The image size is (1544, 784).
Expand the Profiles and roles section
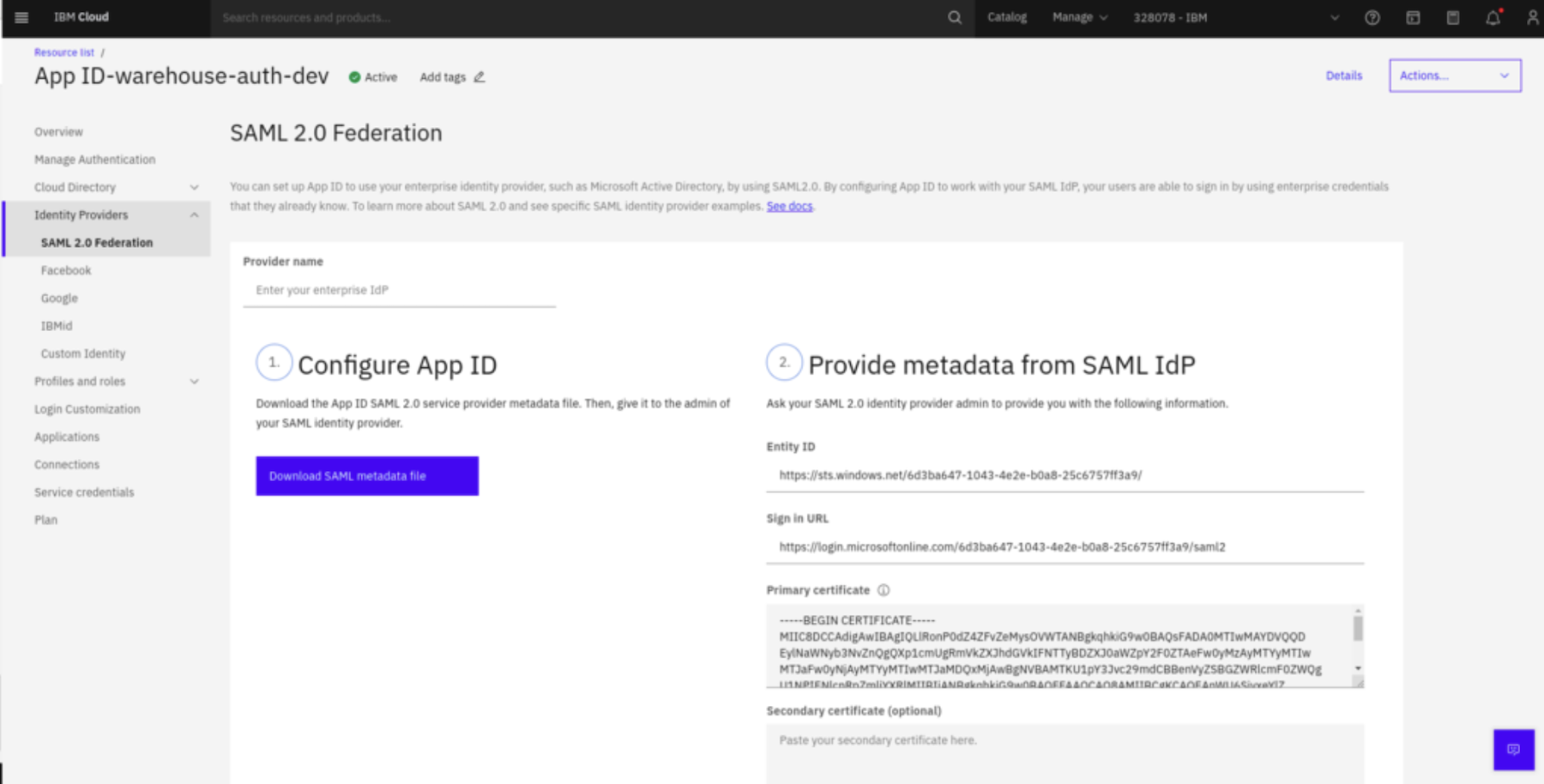pyautogui.click(x=116, y=382)
